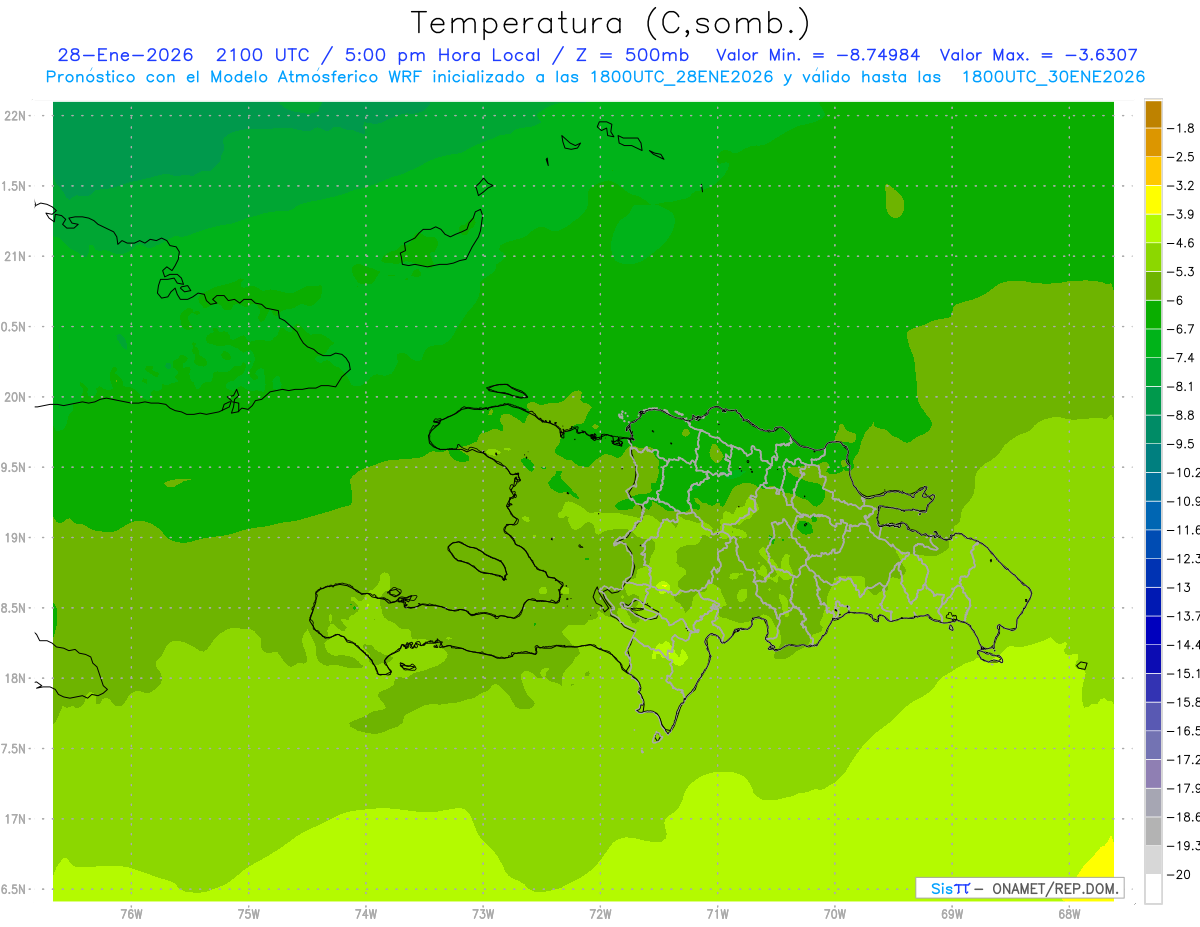Click dark blue swatch between -13.7 and -14.4
The image size is (1200, 927).
pos(1153,630)
